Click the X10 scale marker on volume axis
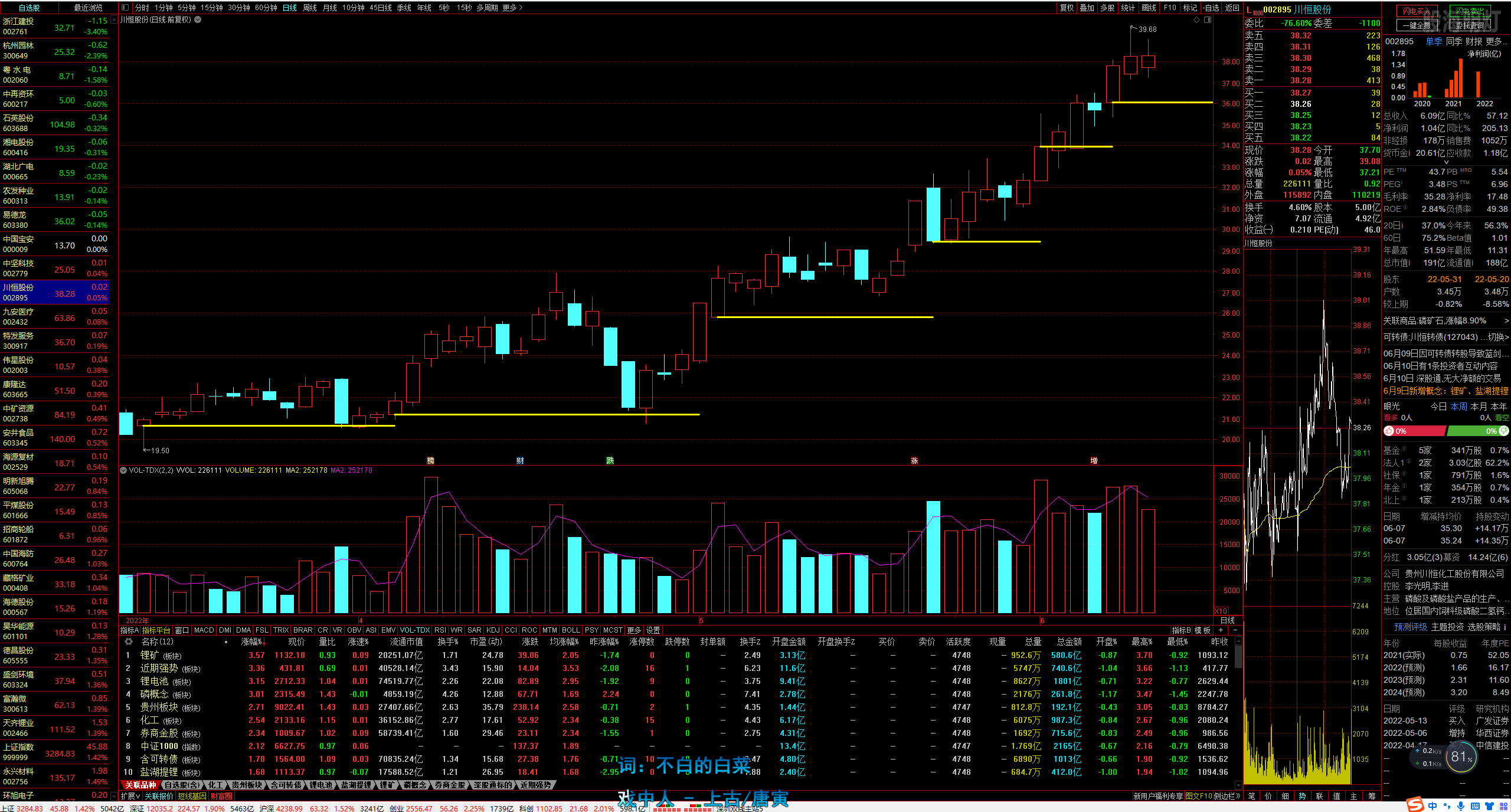Viewport: 1511px width, 812px height. tap(1221, 611)
